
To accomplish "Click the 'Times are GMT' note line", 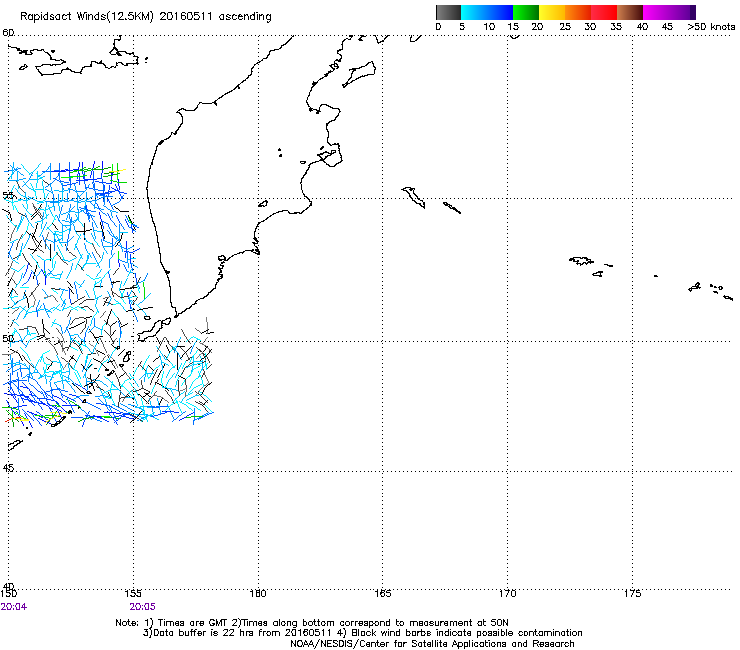I will [312, 623].
